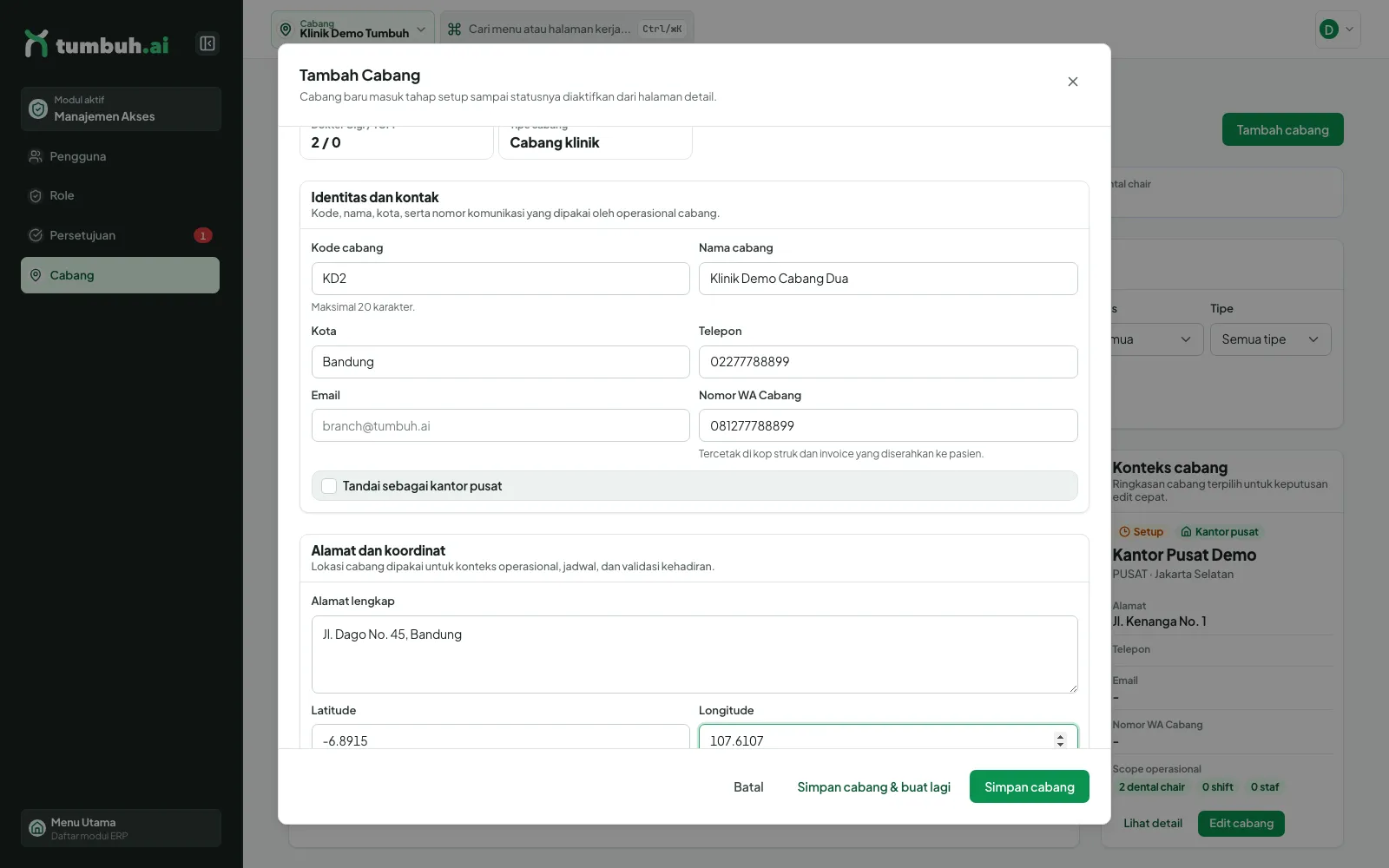Image resolution: width=1389 pixels, height=868 pixels.
Task: Open Pengguna users icon in sidebar
Action: [x=36, y=156]
